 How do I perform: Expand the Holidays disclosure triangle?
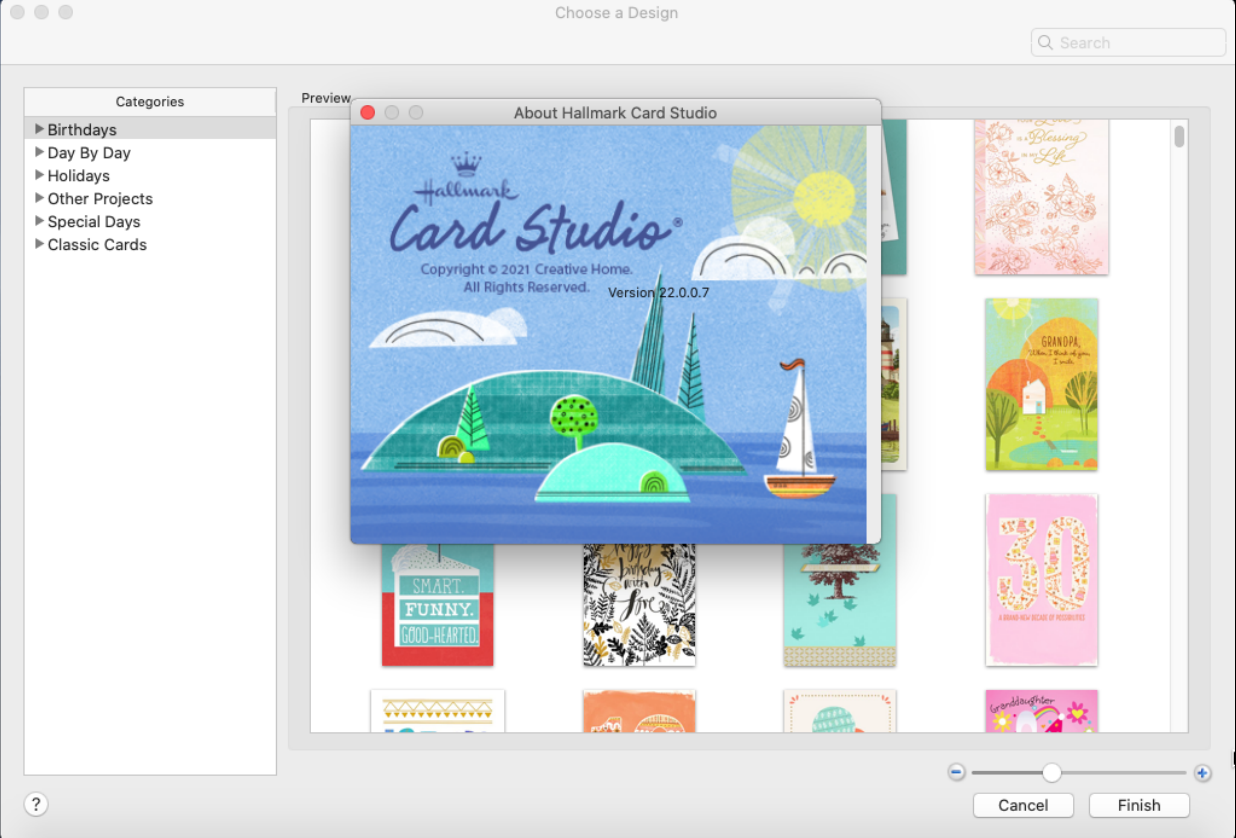coord(39,175)
